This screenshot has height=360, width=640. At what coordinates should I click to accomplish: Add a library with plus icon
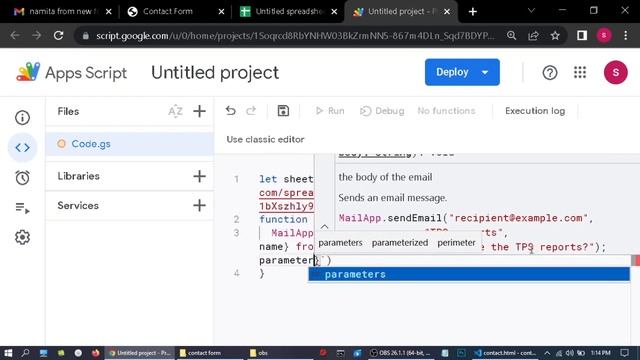(199, 176)
